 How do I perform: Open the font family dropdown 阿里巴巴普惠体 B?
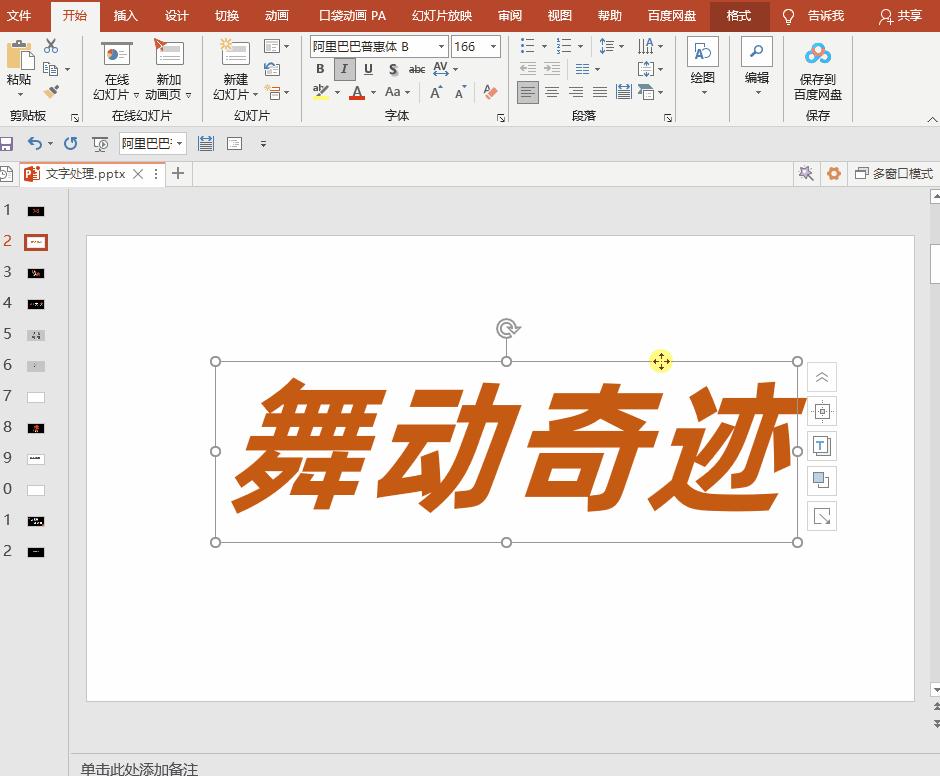pos(440,46)
